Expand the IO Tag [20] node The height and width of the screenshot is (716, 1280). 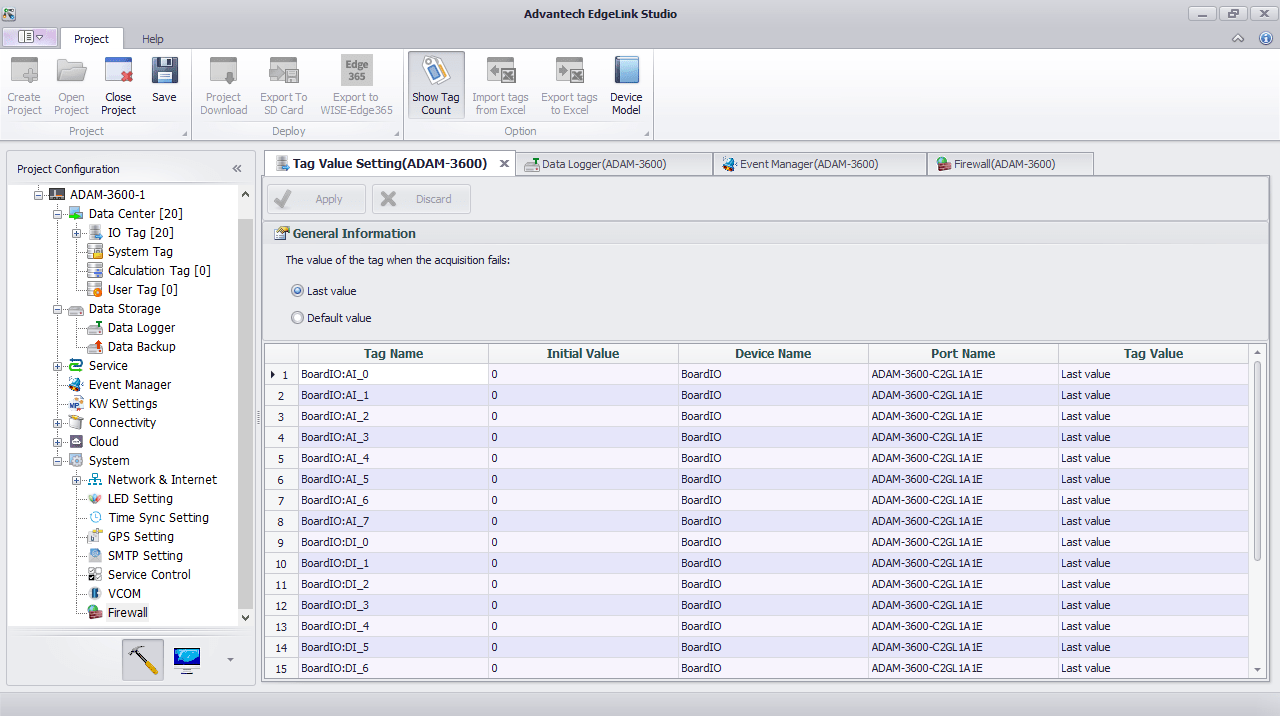(x=76, y=232)
